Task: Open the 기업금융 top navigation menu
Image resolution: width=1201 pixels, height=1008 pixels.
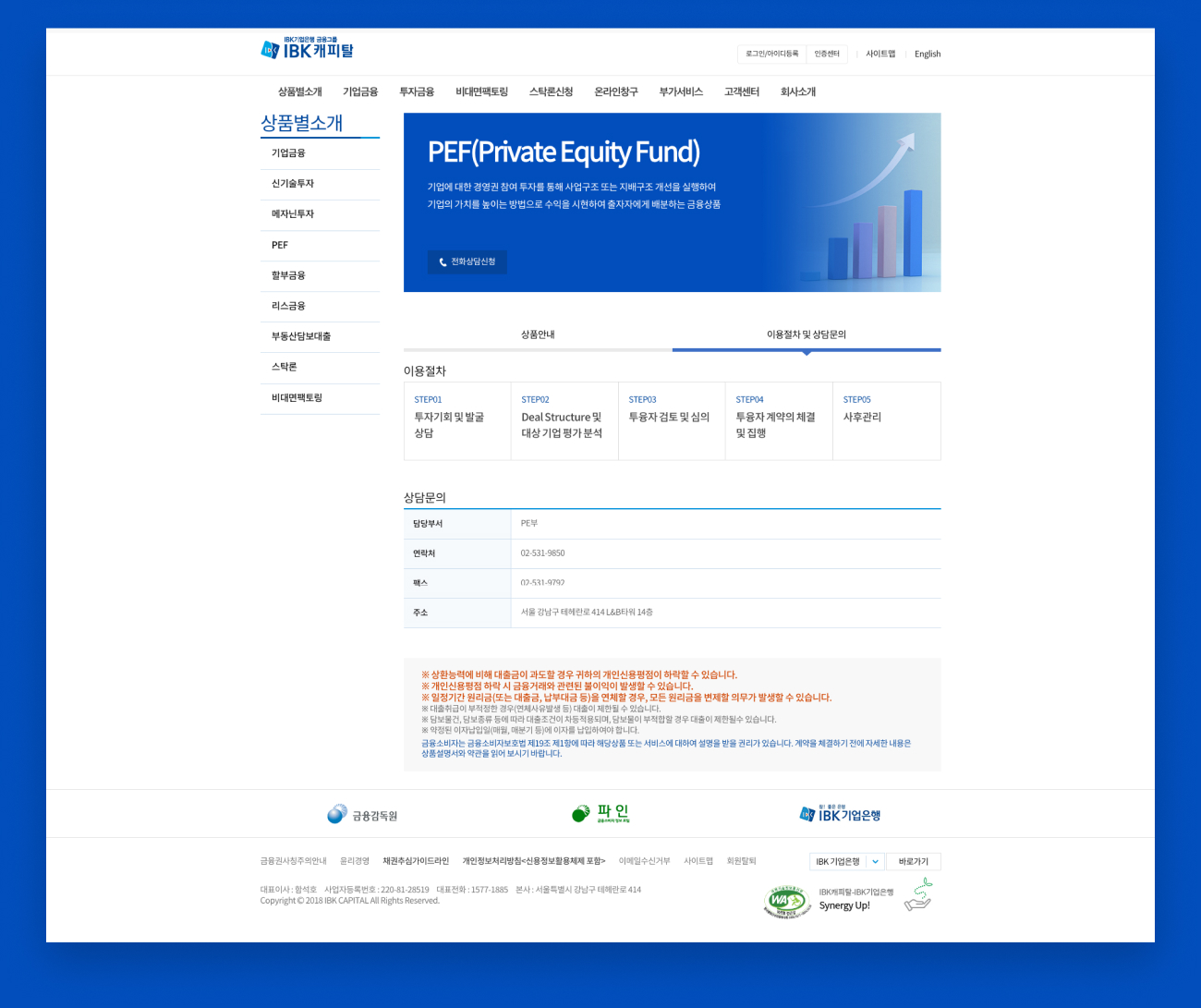Action: tap(360, 91)
